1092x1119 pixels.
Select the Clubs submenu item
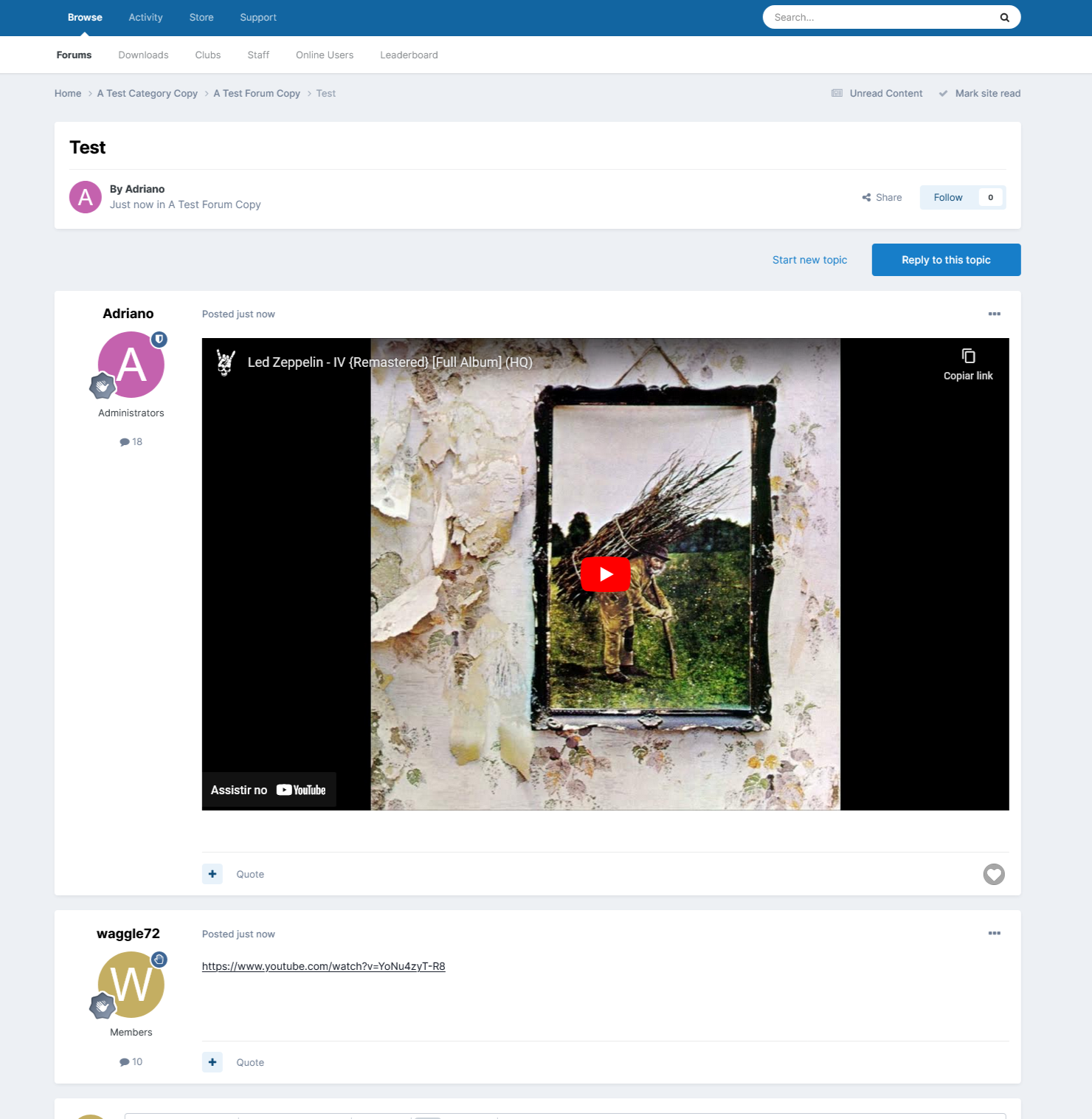[208, 55]
